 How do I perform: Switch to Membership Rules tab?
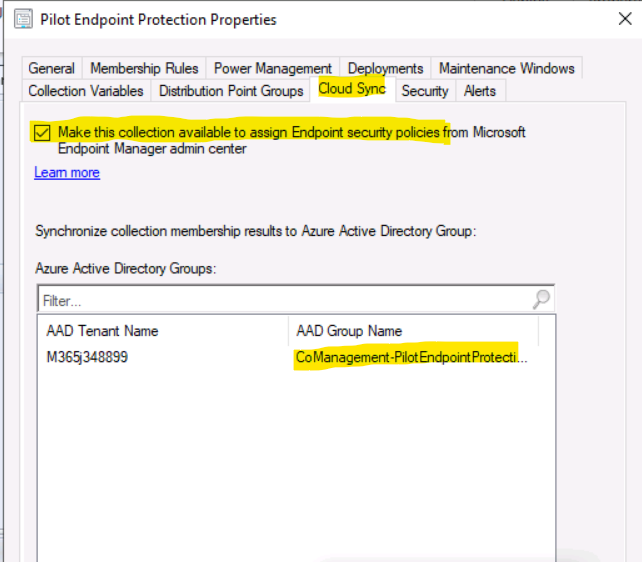click(144, 68)
